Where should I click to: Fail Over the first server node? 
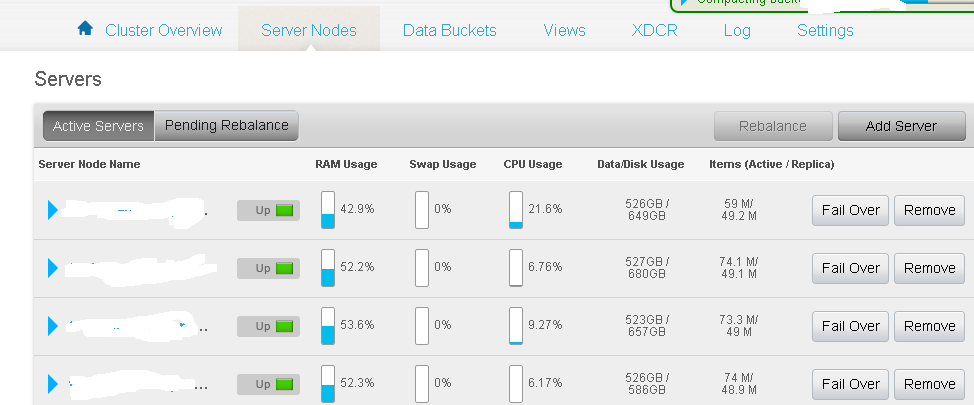coord(850,210)
